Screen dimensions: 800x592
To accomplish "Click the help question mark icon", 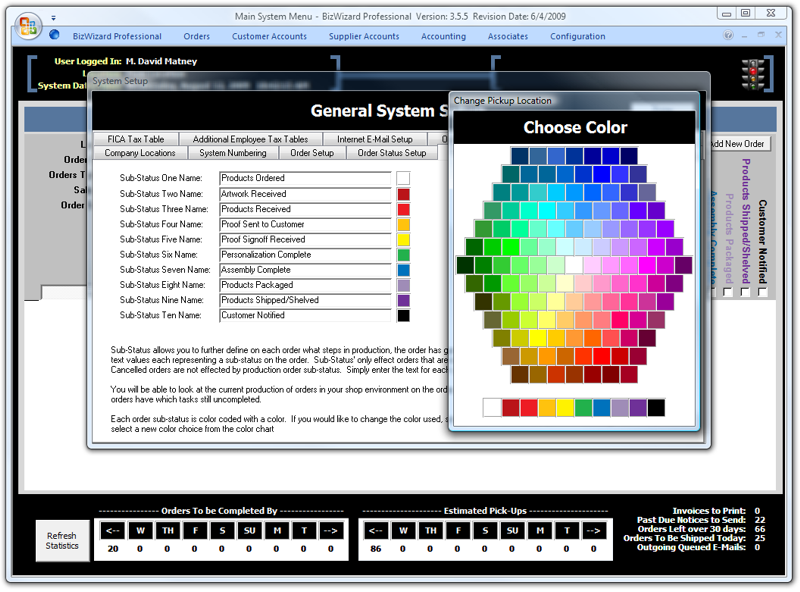I will pos(729,35).
